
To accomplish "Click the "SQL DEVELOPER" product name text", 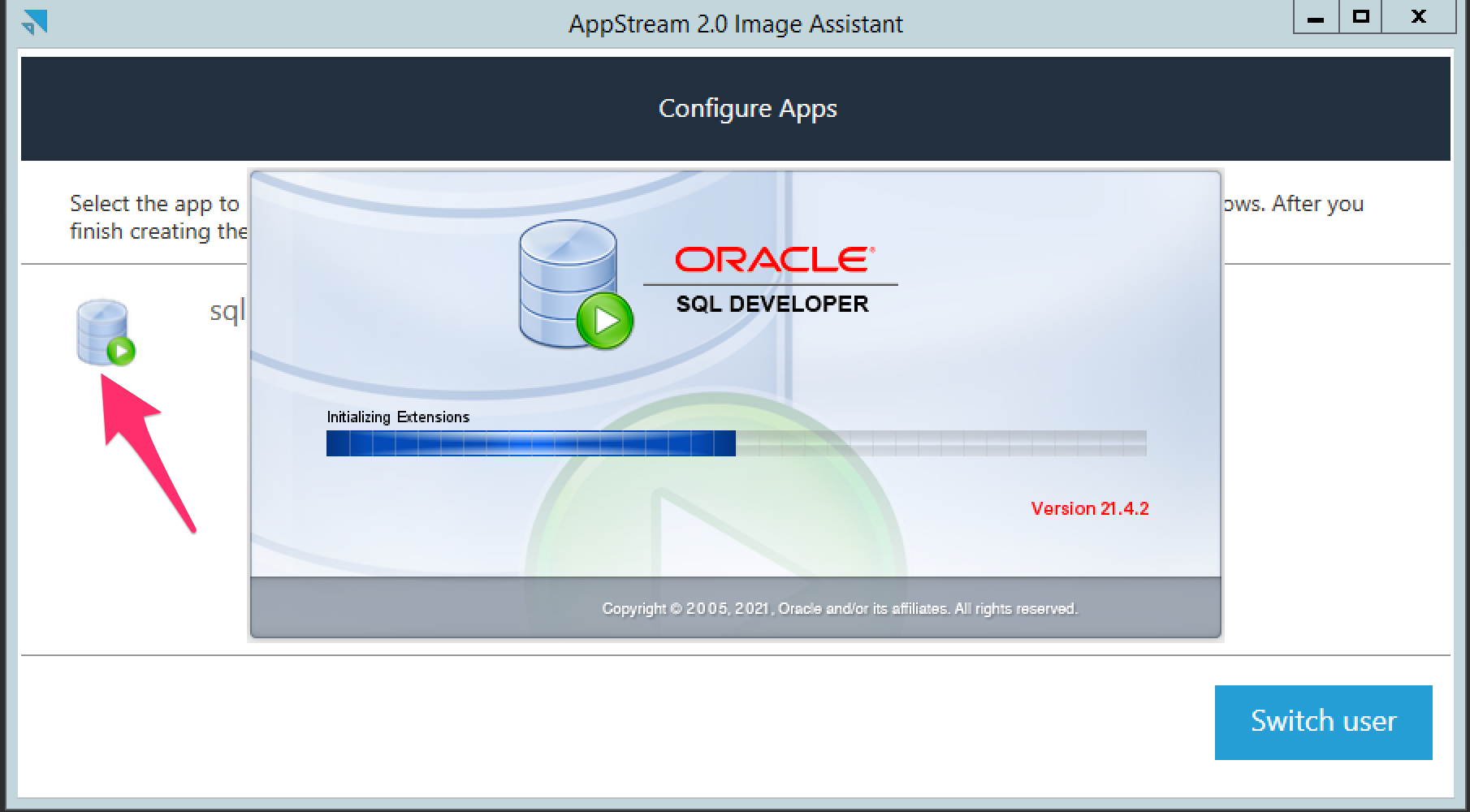I will (772, 304).
